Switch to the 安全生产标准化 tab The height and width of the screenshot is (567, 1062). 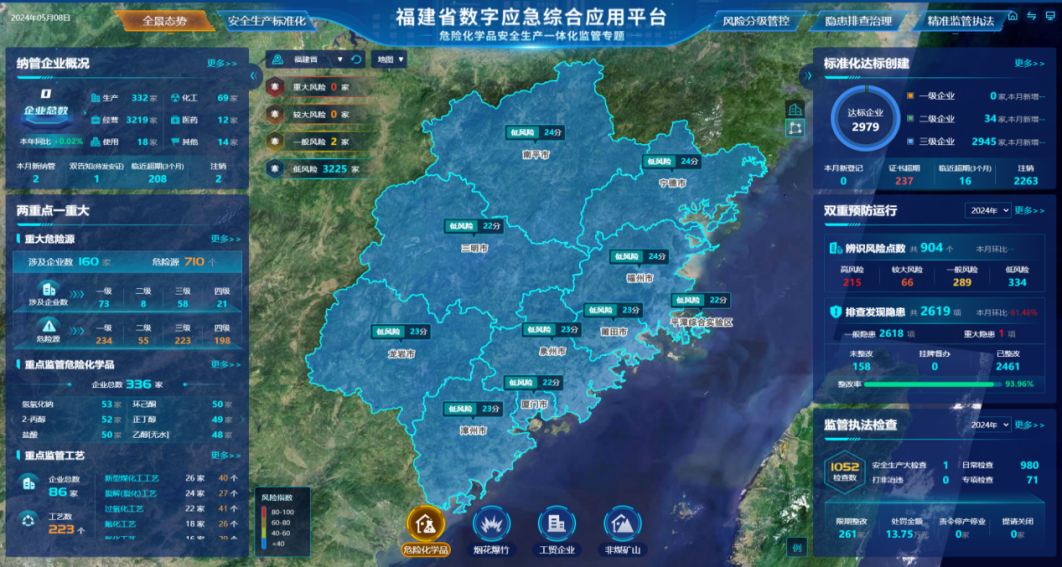click(265, 21)
